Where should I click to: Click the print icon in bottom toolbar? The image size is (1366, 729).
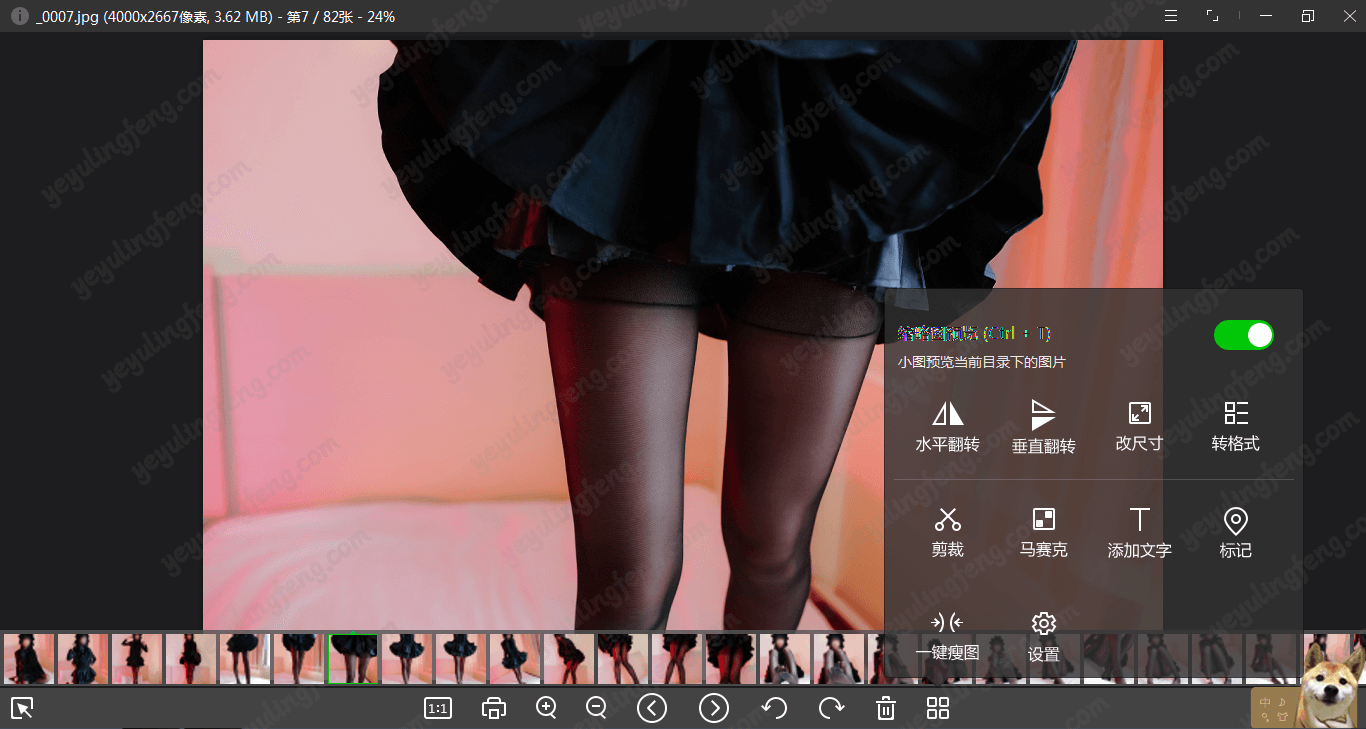(493, 709)
